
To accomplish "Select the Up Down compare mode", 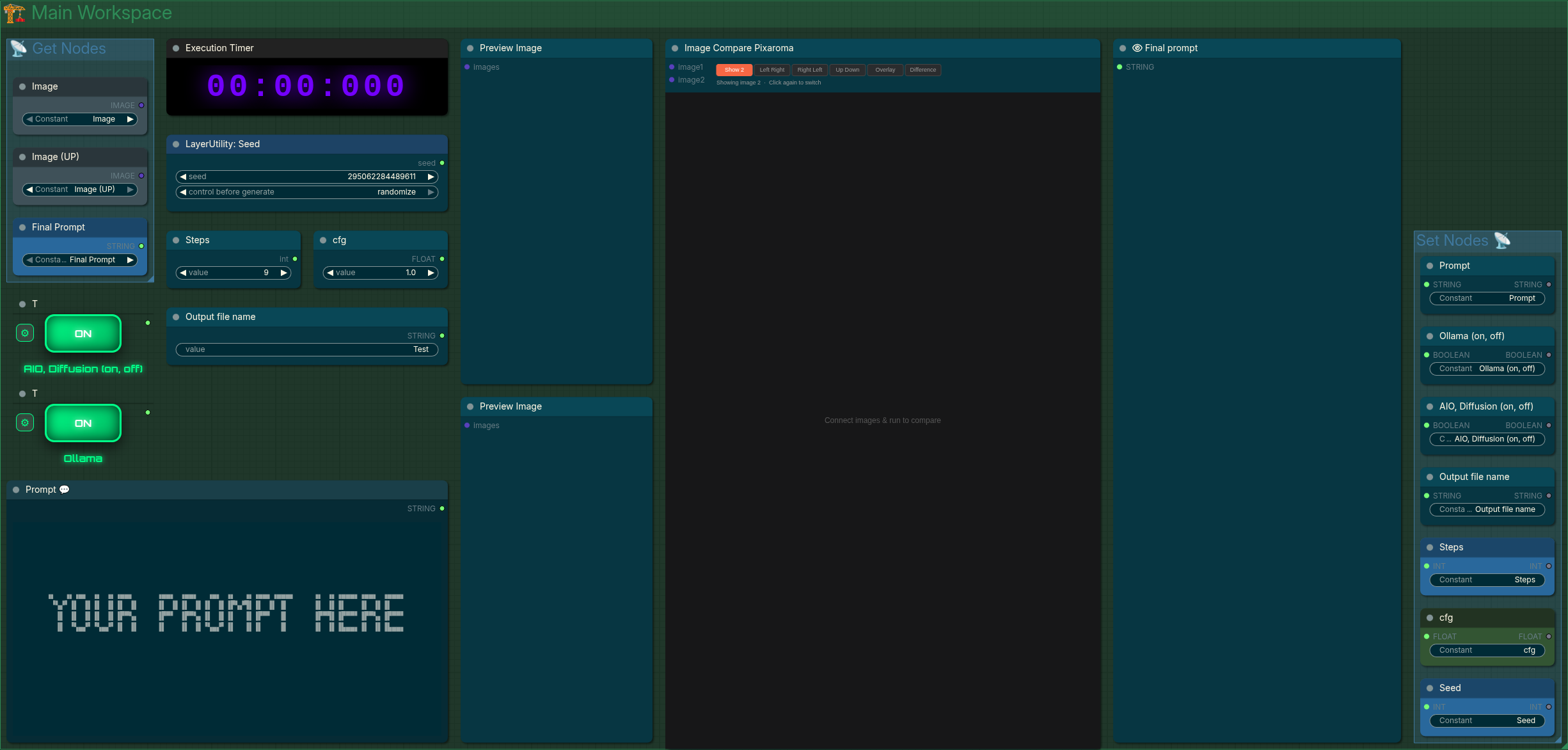I will [x=847, y=70].
